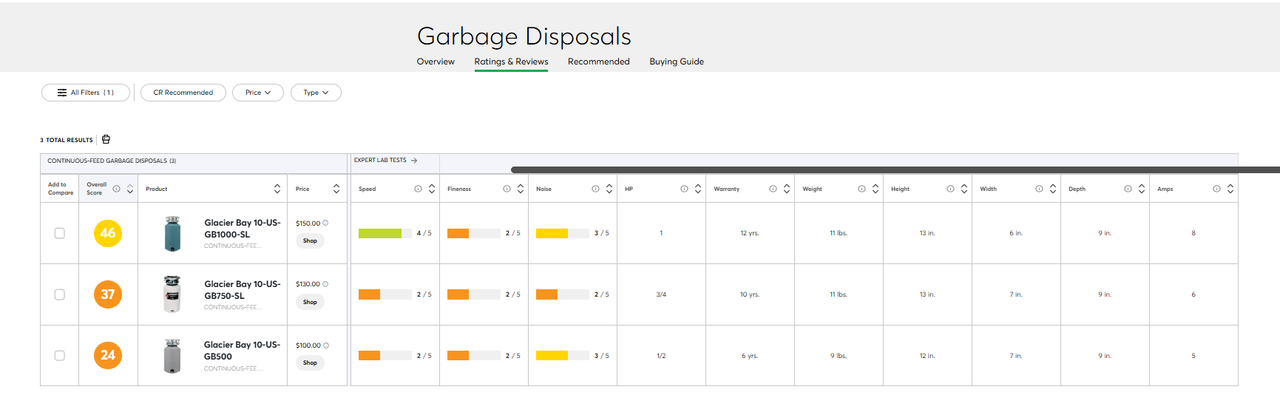This screenshot has width=1280, height=407.
Task: Click the overall score 24 badge
Action: [108, 355]
